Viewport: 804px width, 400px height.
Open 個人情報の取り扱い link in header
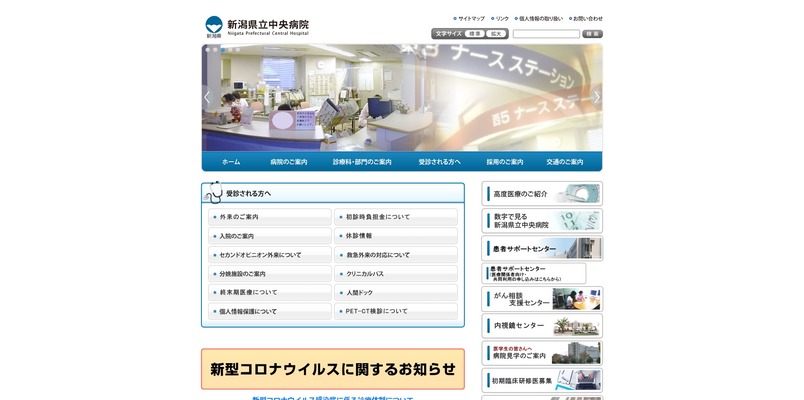click(540, 18)
